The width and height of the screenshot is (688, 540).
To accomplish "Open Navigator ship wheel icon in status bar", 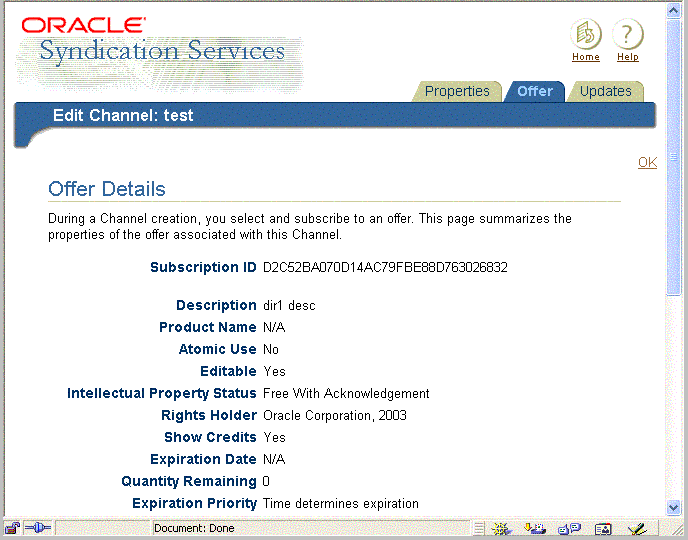I will (501, 529).
